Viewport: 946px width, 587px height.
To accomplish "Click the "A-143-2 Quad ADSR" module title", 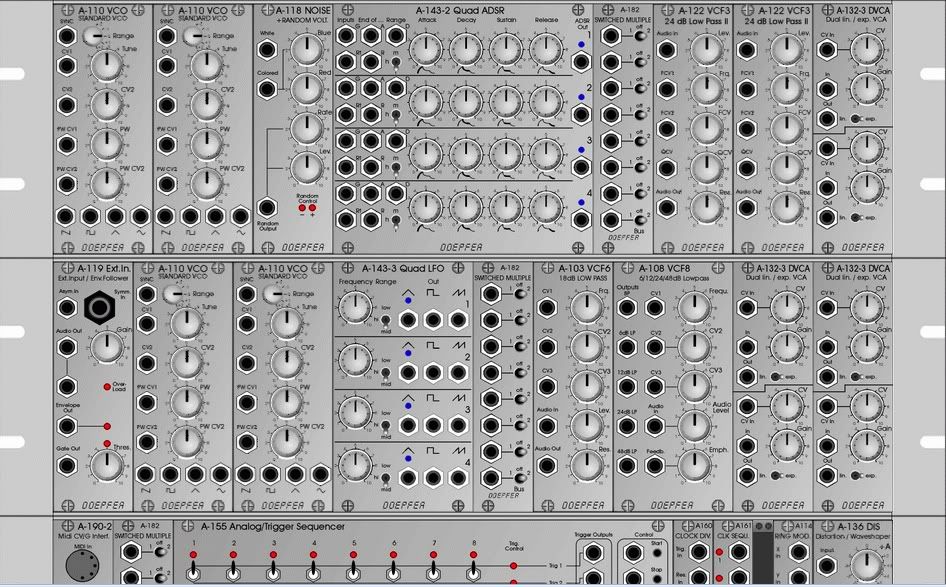I will [460, 10].
